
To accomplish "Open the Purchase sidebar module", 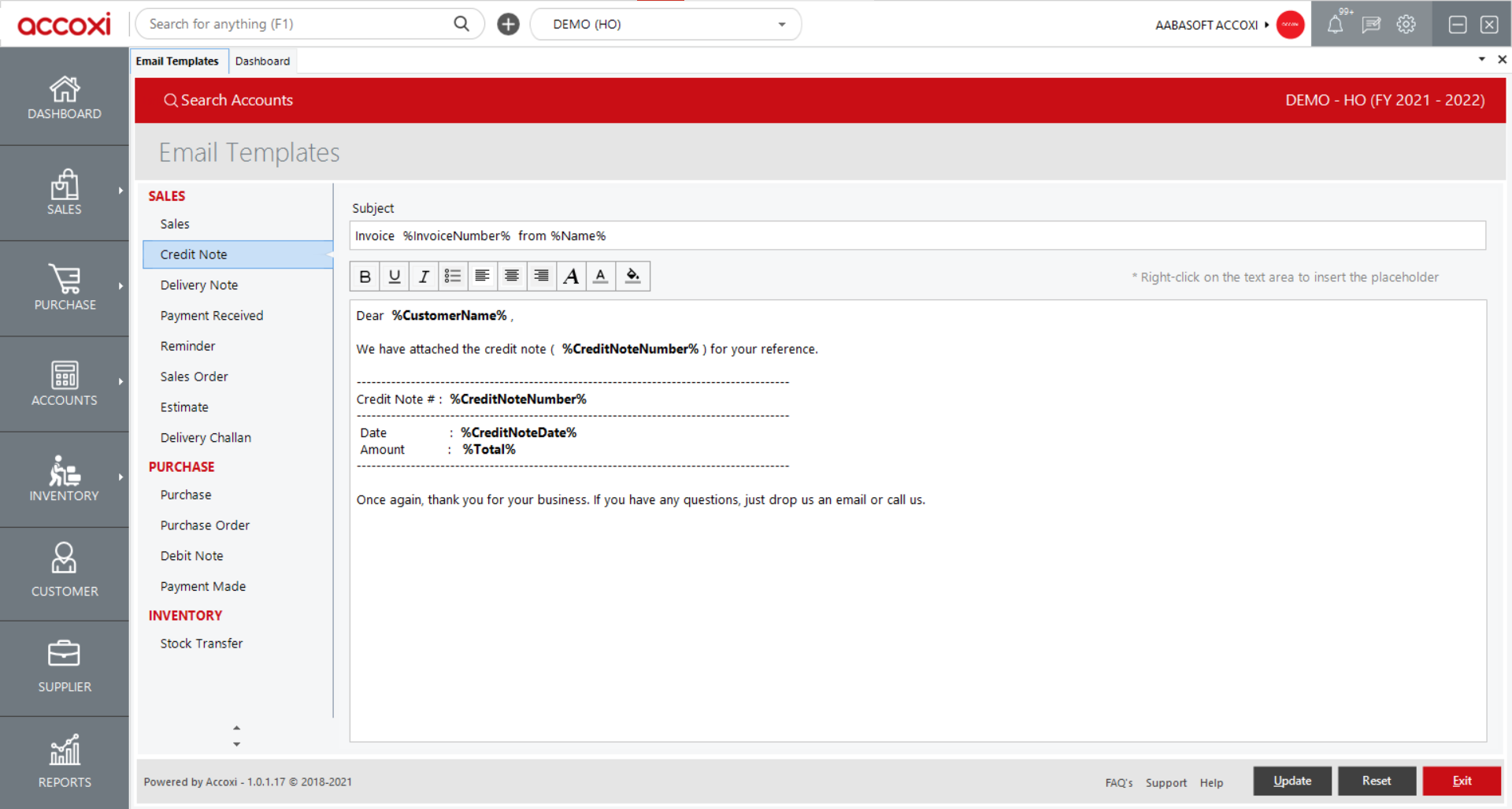I will (x=65, y=288).
